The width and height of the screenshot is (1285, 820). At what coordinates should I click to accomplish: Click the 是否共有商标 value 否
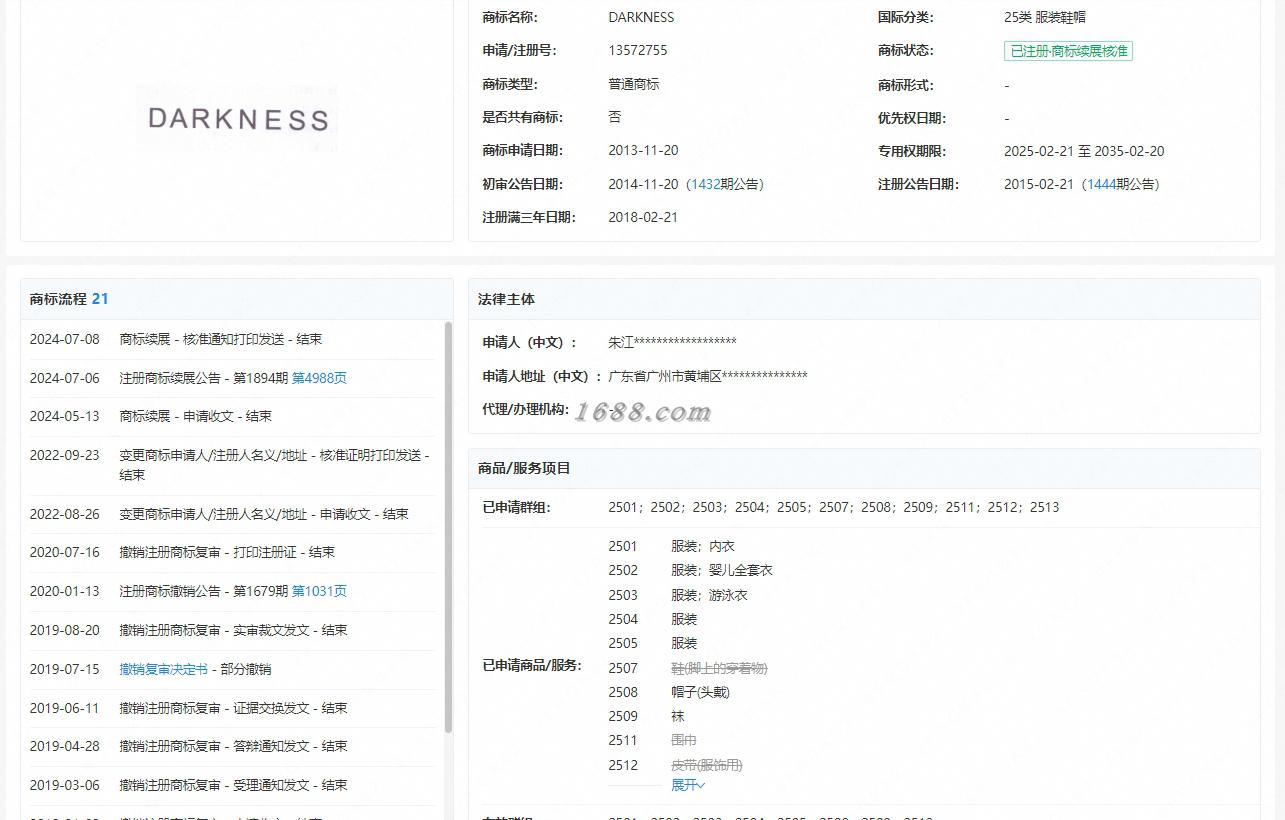pyautogui.click(x=615, y=117)
